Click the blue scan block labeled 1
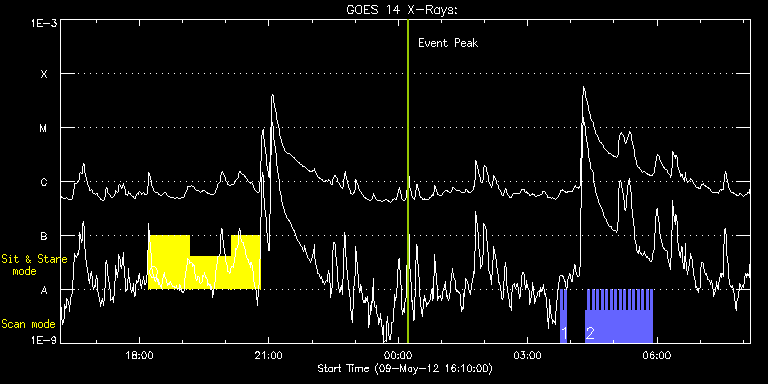The height and width of the screenshot is (384, 768). pos(564,316)
